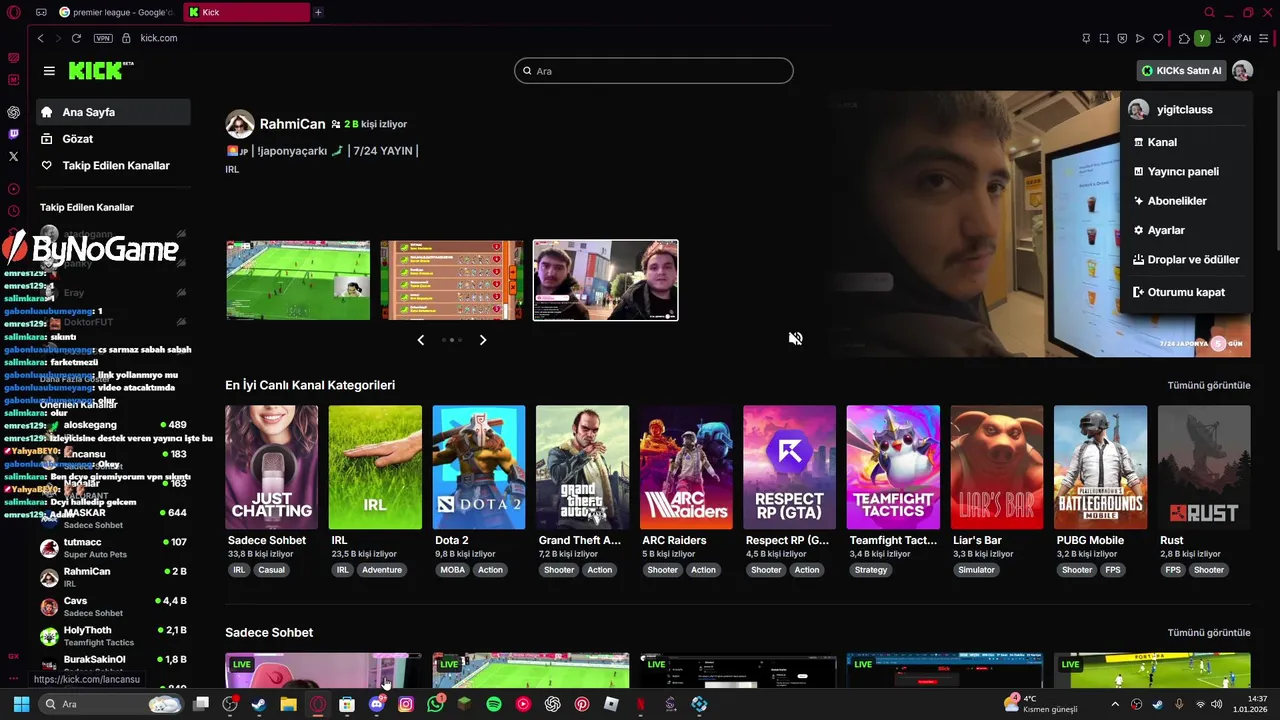The width and height of the screenshot is (1280, 720).
Task: Open the Opera AI button
Action: (1242, 38)
